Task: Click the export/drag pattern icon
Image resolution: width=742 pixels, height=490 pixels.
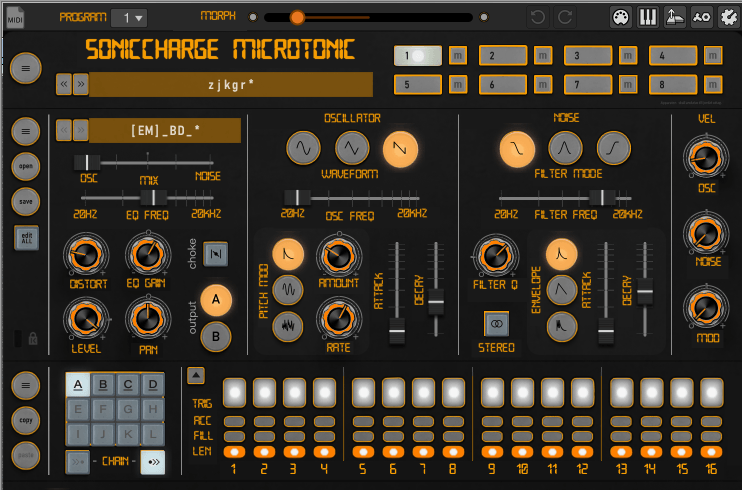Action: (674, 18)
